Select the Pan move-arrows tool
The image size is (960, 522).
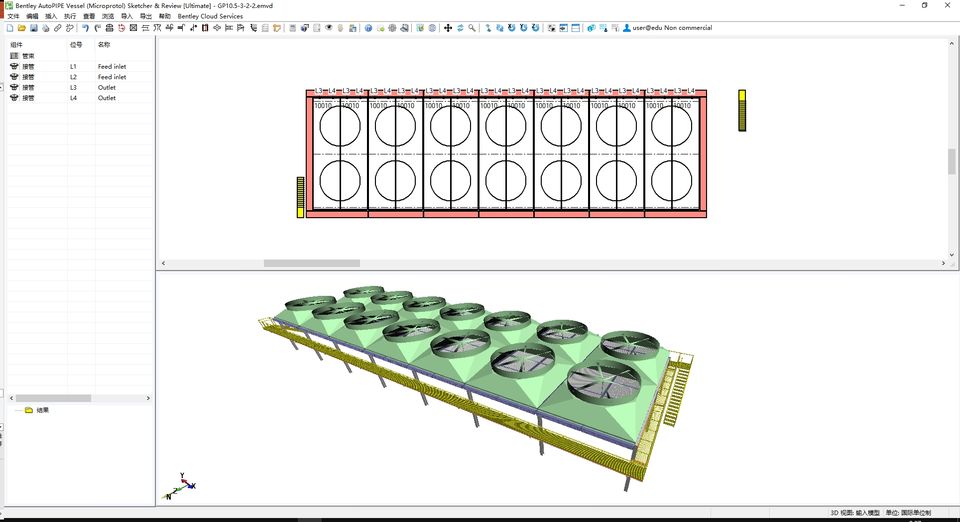coord(448,28)
